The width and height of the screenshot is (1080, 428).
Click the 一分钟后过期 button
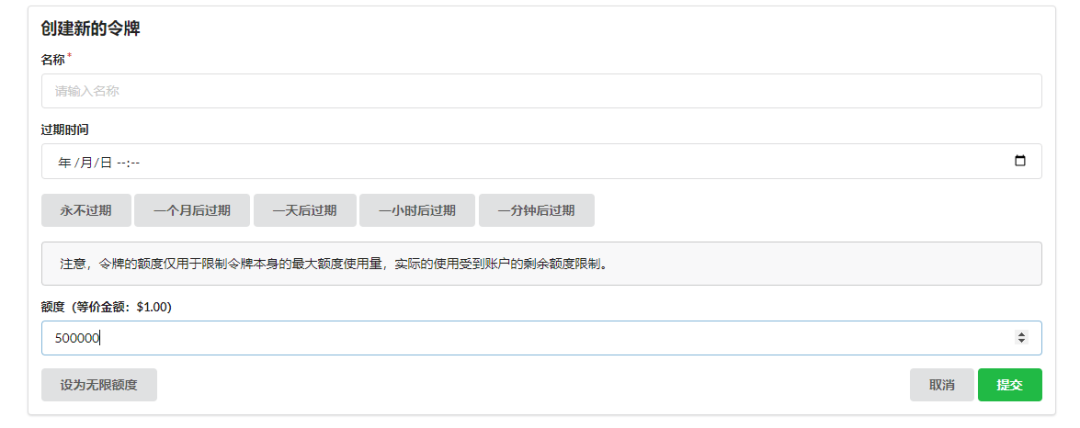tap(536, 211)
